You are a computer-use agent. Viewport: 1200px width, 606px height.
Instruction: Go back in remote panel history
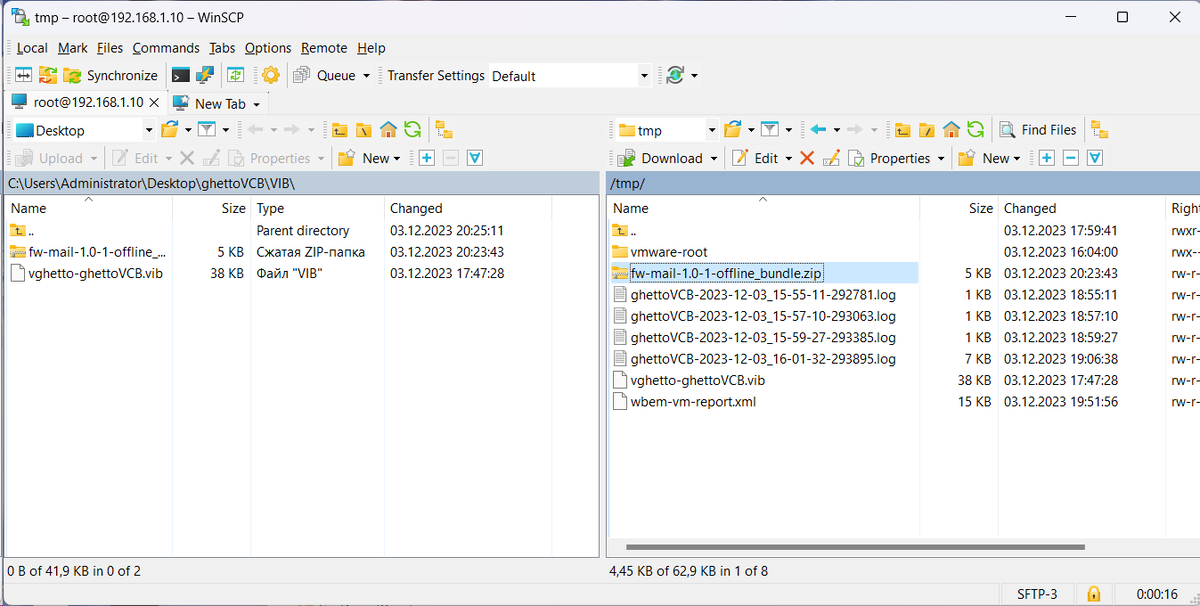pos(818,130)
